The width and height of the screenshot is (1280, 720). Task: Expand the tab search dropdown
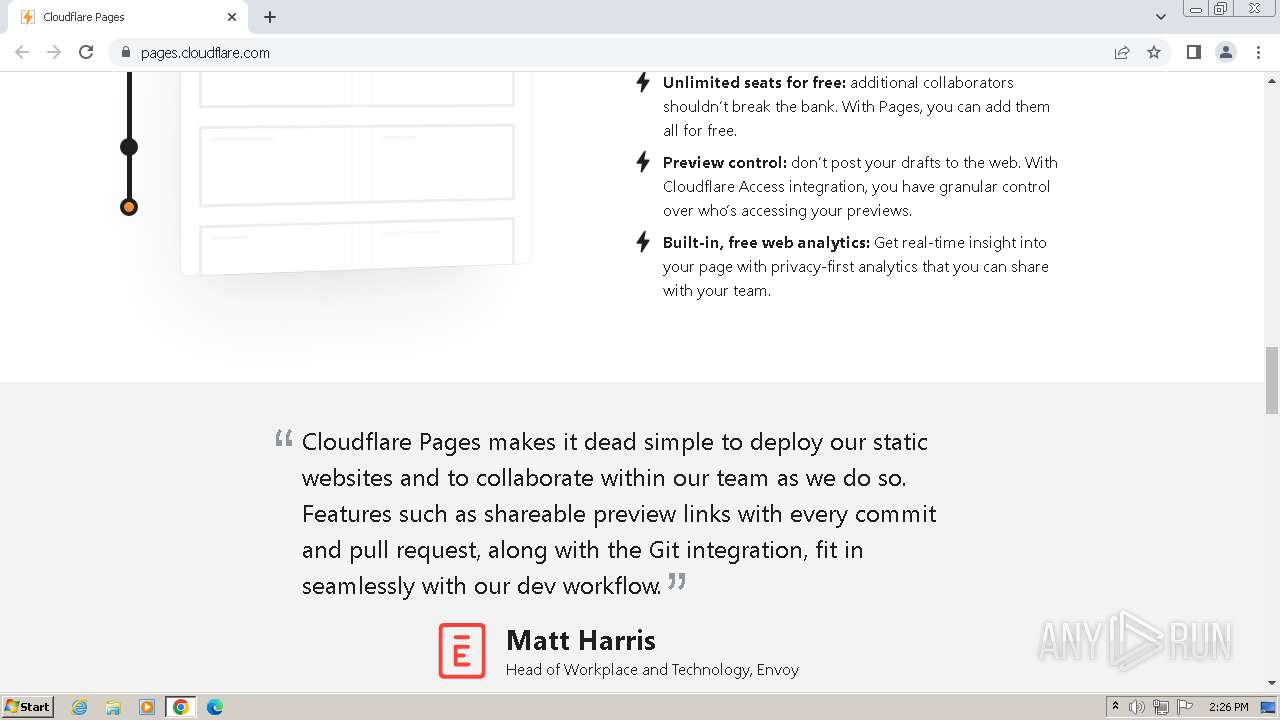pos(1160,17)
